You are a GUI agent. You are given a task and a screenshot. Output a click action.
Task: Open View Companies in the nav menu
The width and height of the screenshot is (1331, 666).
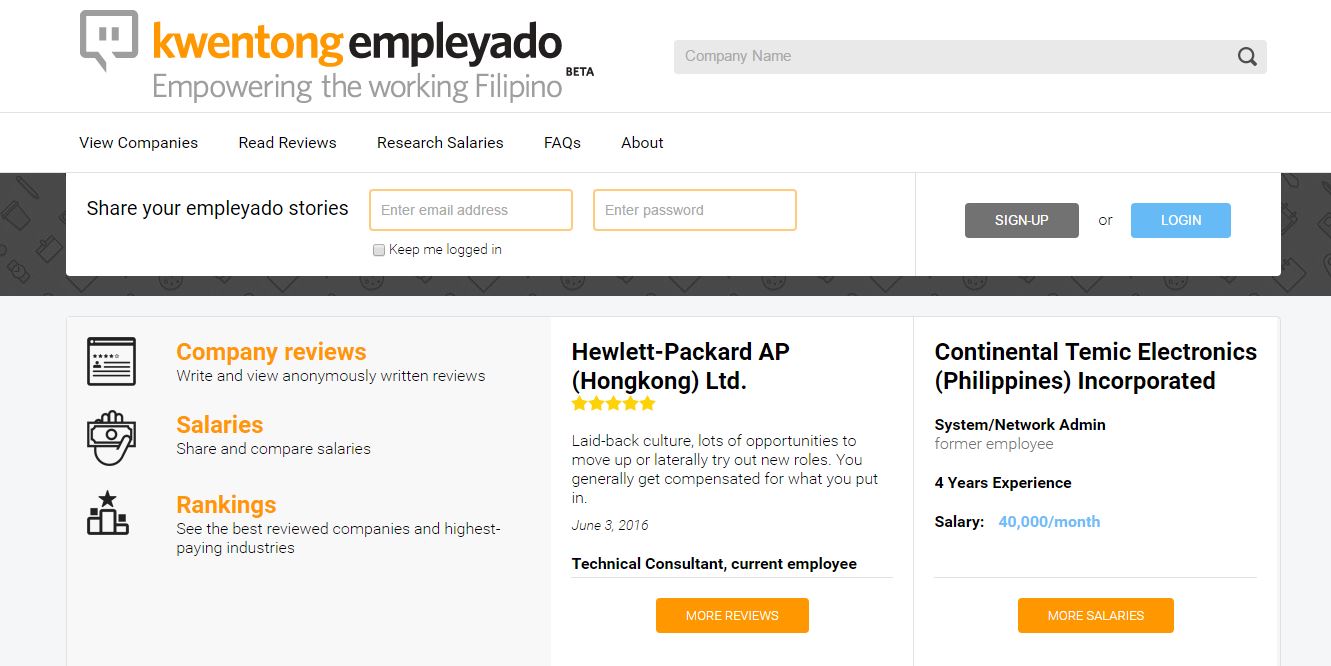pyautogui.click(x=139, y=143)
